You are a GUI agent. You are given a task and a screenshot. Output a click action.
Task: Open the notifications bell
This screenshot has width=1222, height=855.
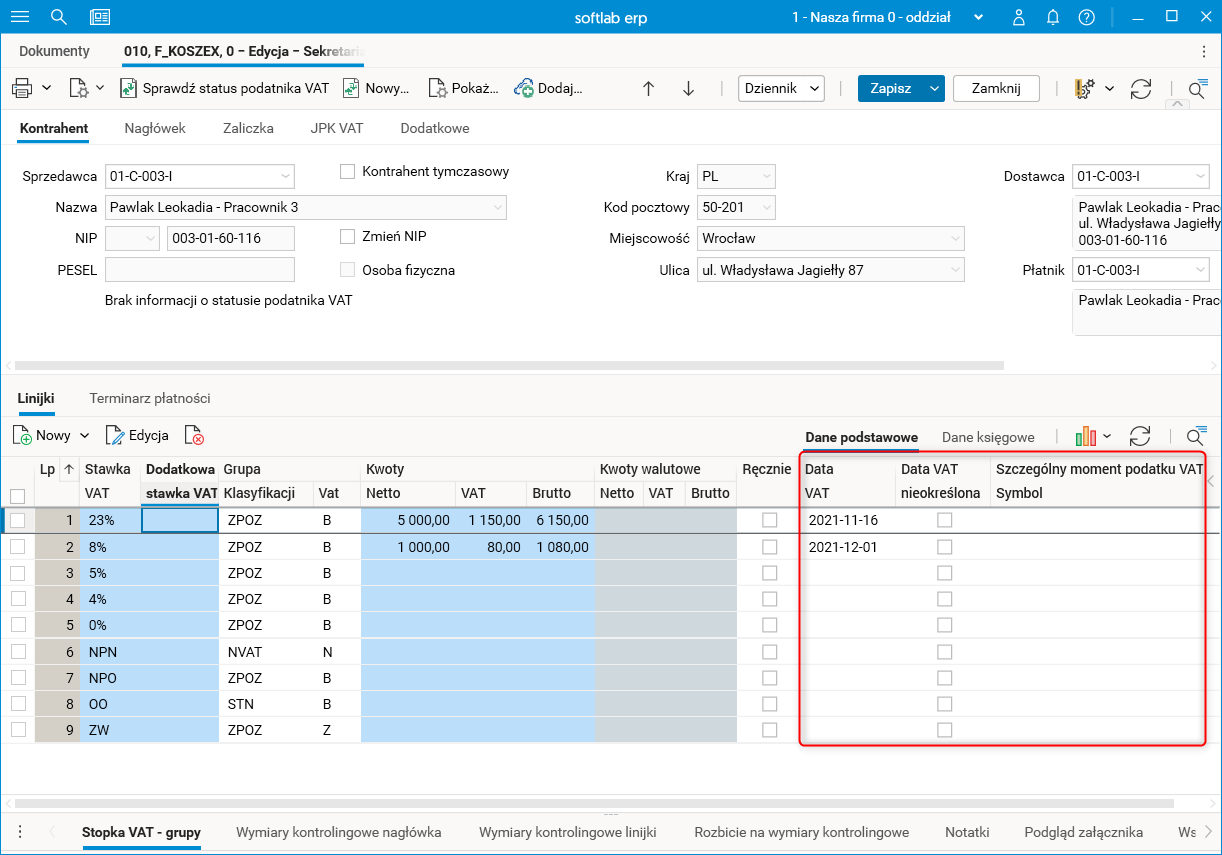tap(1053, 17)
